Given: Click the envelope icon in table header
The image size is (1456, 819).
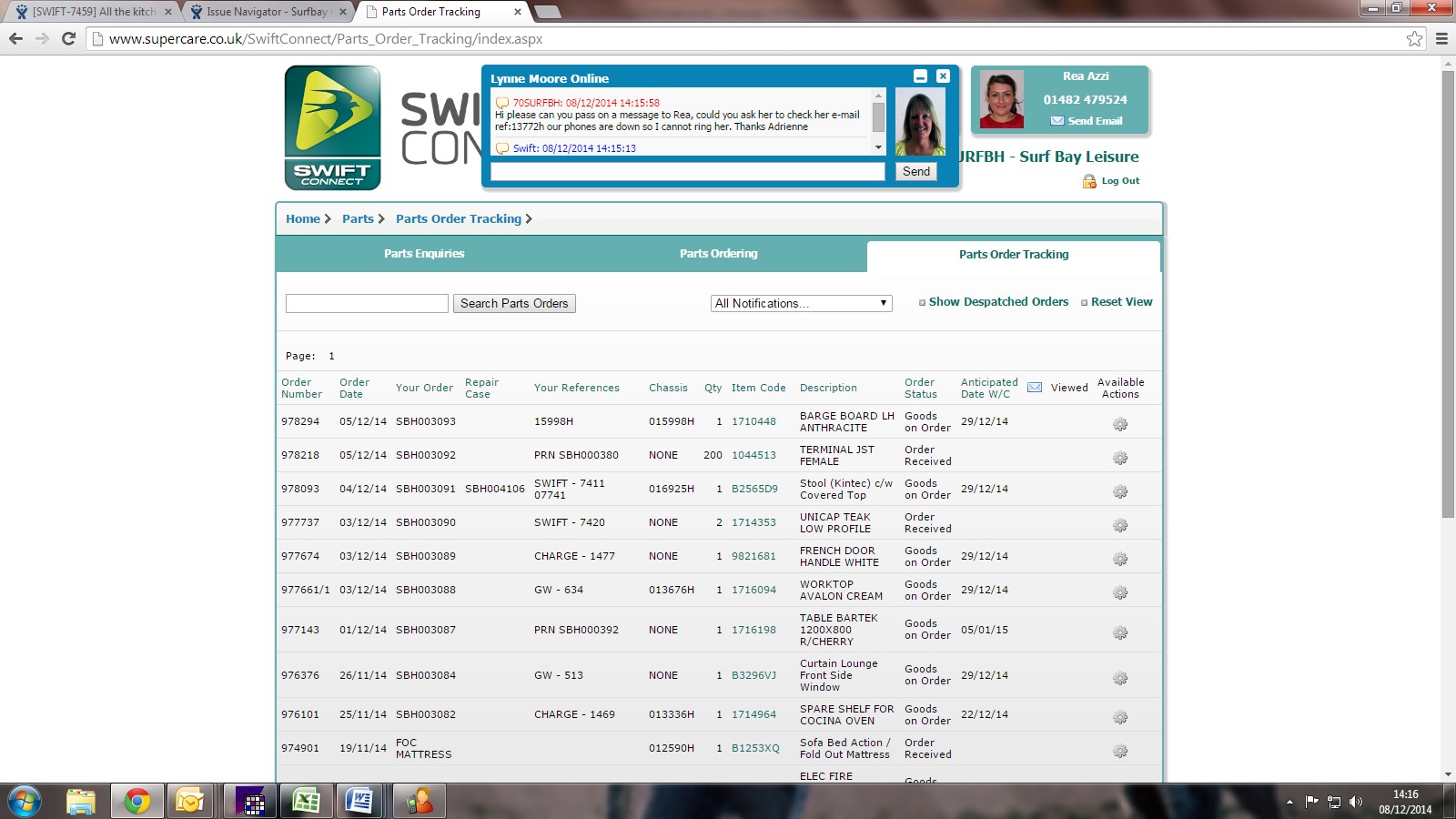Looking at the screenshot, I should tap(1035, 388).
